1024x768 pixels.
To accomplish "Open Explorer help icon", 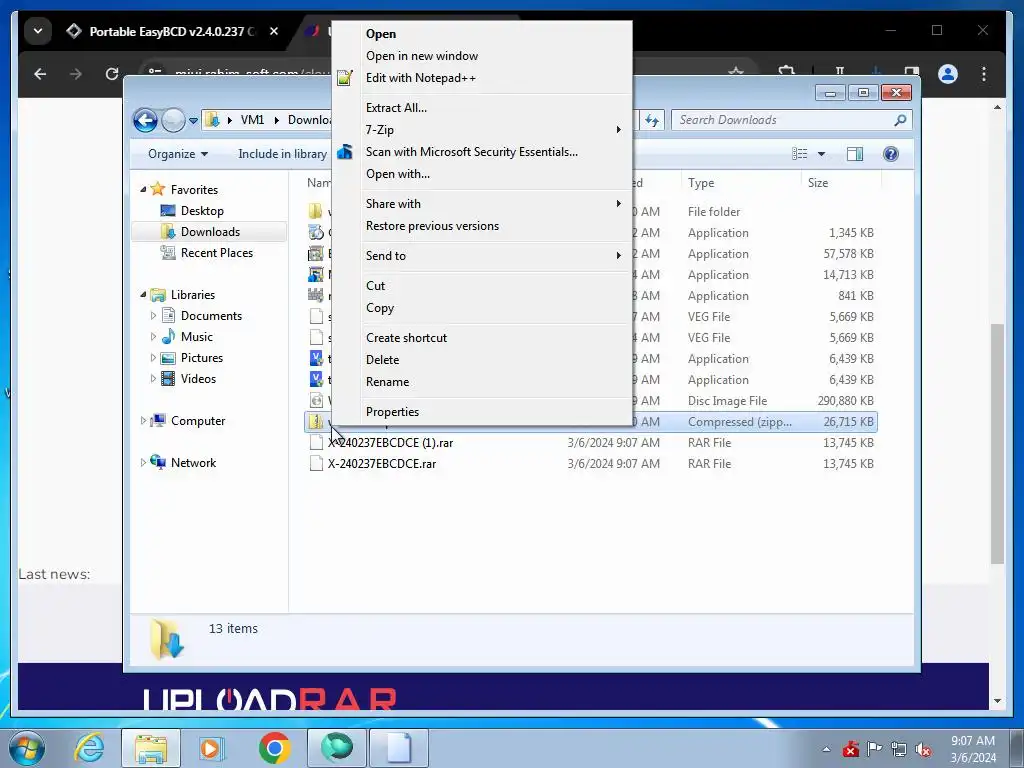I will [x=891, y=154].
